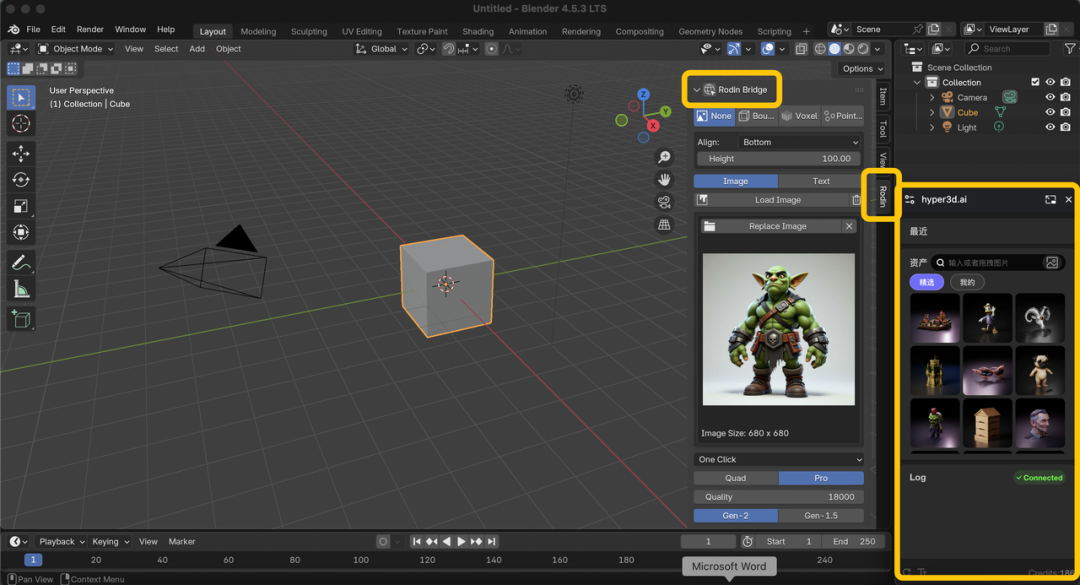
Task: Click image search icon in asset field
Action: tap(1052, 263)
